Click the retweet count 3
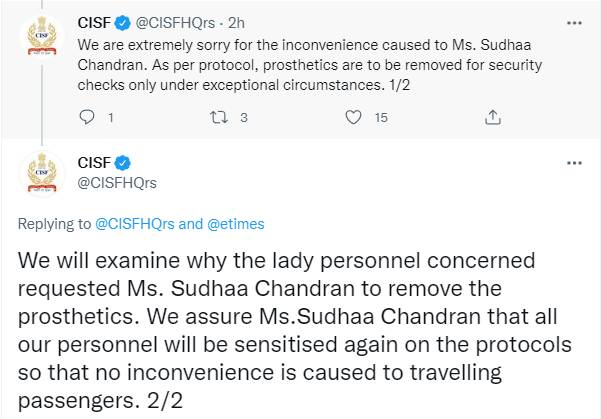The image size is (601, 419). (x=244, y=117)
